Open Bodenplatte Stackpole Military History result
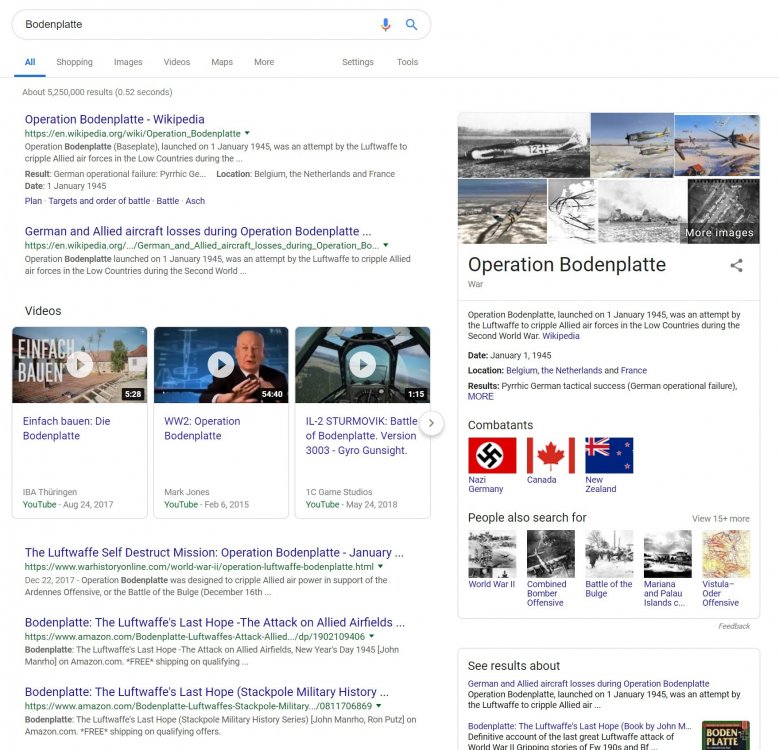This screenshot has width=779, height=750. (207, 692)
